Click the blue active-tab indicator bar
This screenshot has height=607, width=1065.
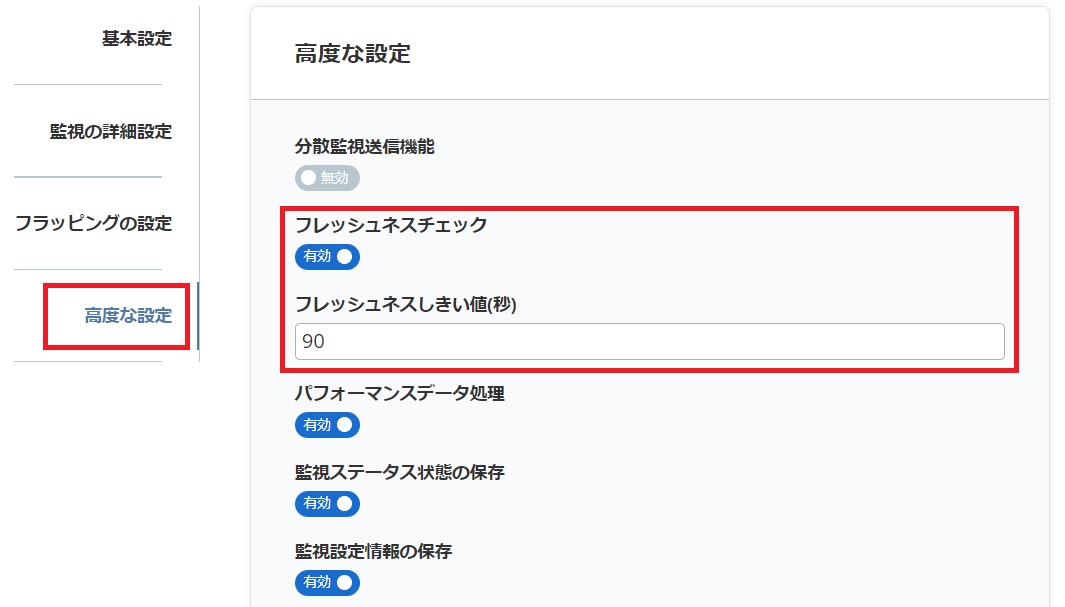coord(198,316)
